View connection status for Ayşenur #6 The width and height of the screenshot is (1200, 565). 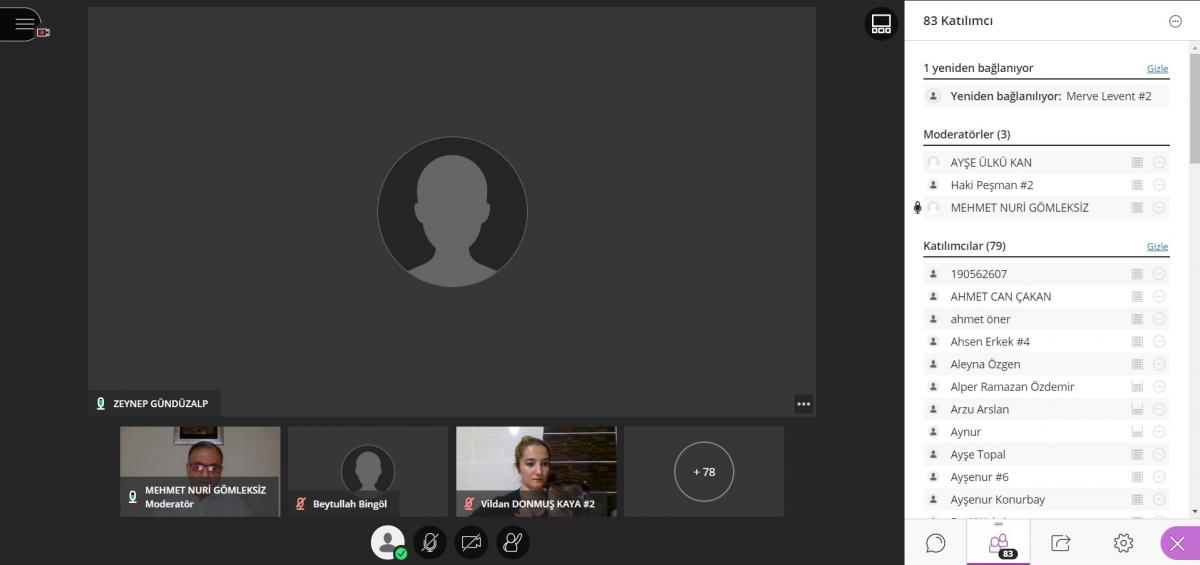click(x=1137, y=477)
